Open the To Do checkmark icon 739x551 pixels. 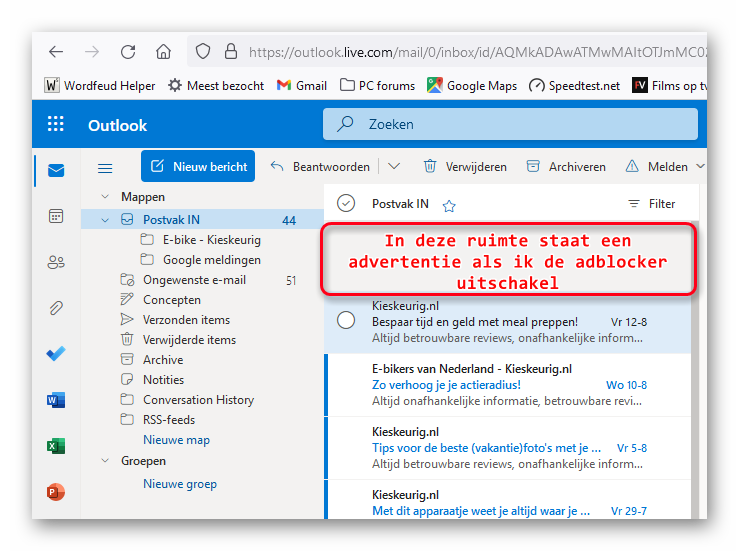tap(56, 354)
